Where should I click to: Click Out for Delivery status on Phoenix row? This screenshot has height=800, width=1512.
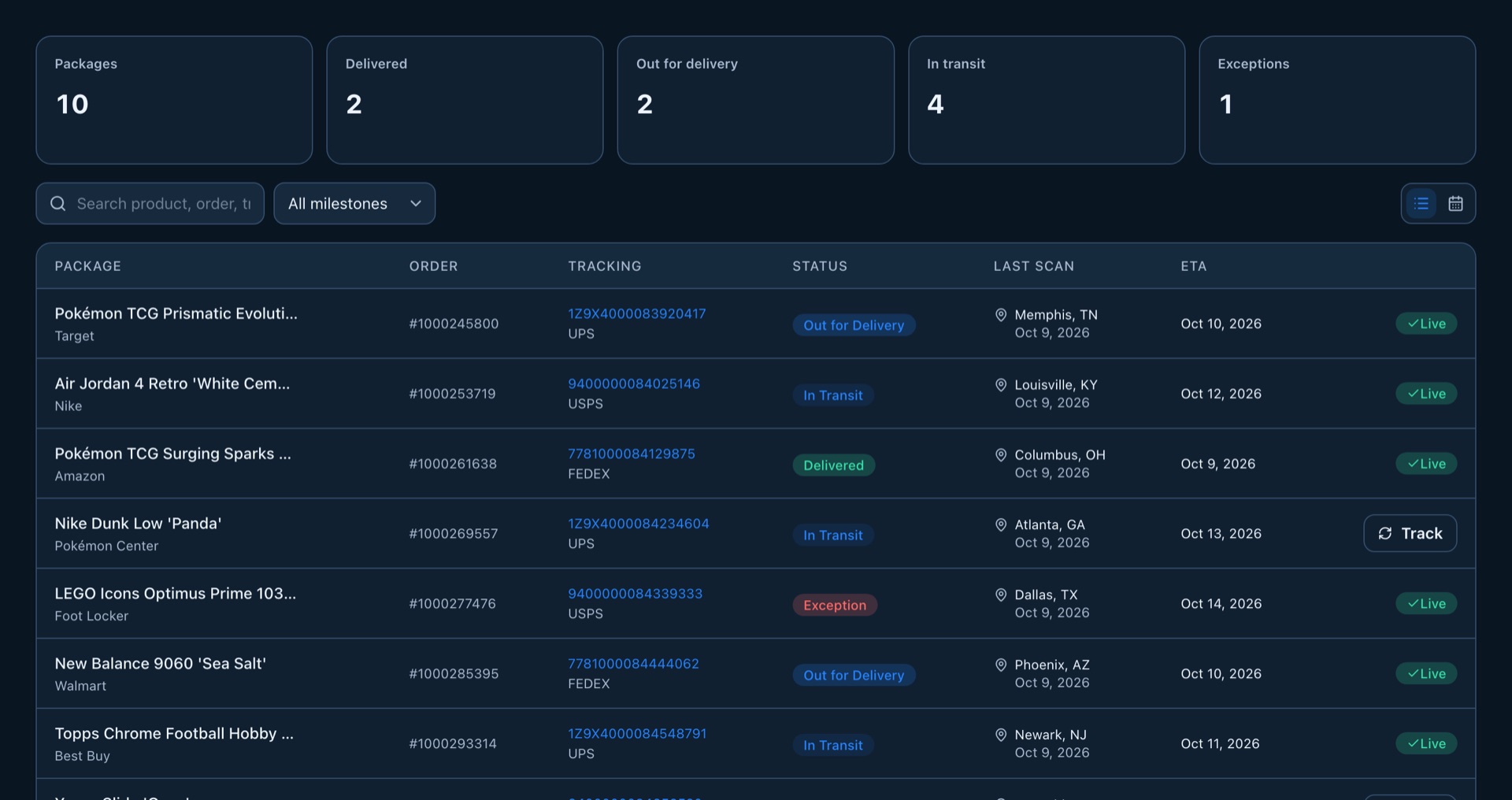(x=854, y=676)
